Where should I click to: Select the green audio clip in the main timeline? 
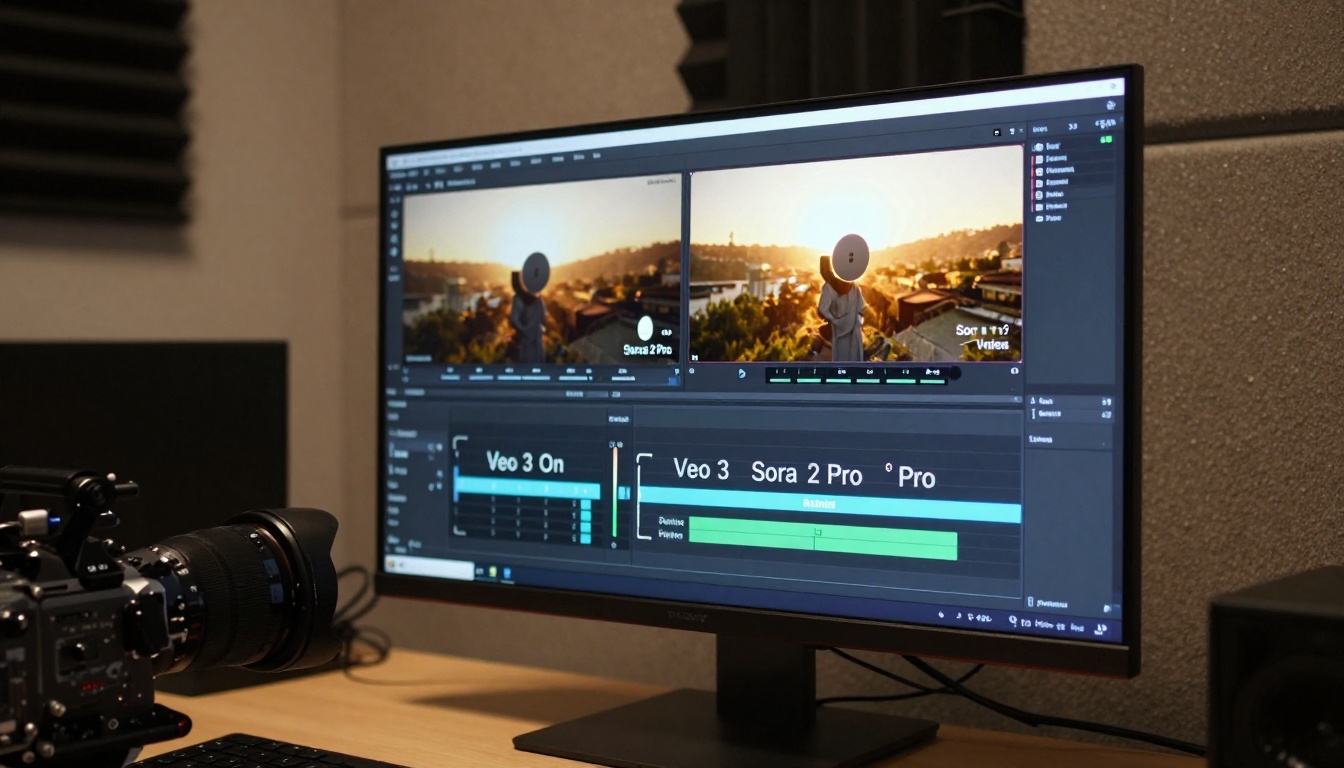(x=823, y=538)
